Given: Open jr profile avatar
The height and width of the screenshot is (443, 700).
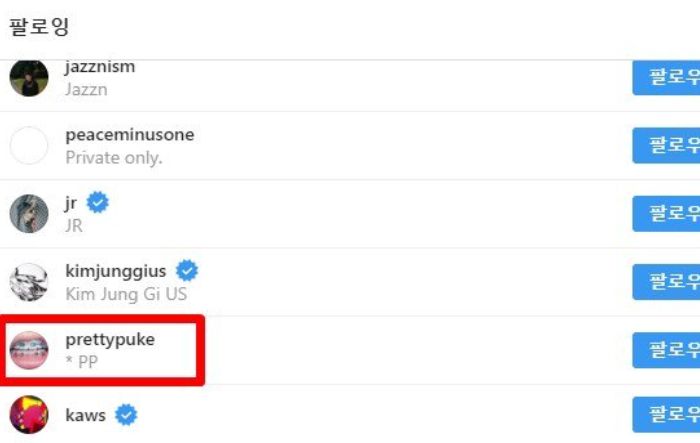Looking at the screenshot, I should click(x=29, y=214).
